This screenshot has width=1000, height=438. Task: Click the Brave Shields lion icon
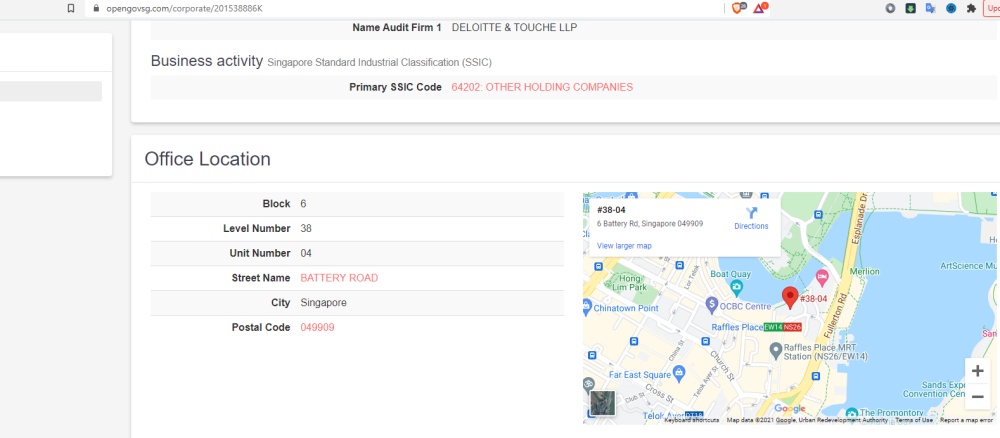point(739,7)
